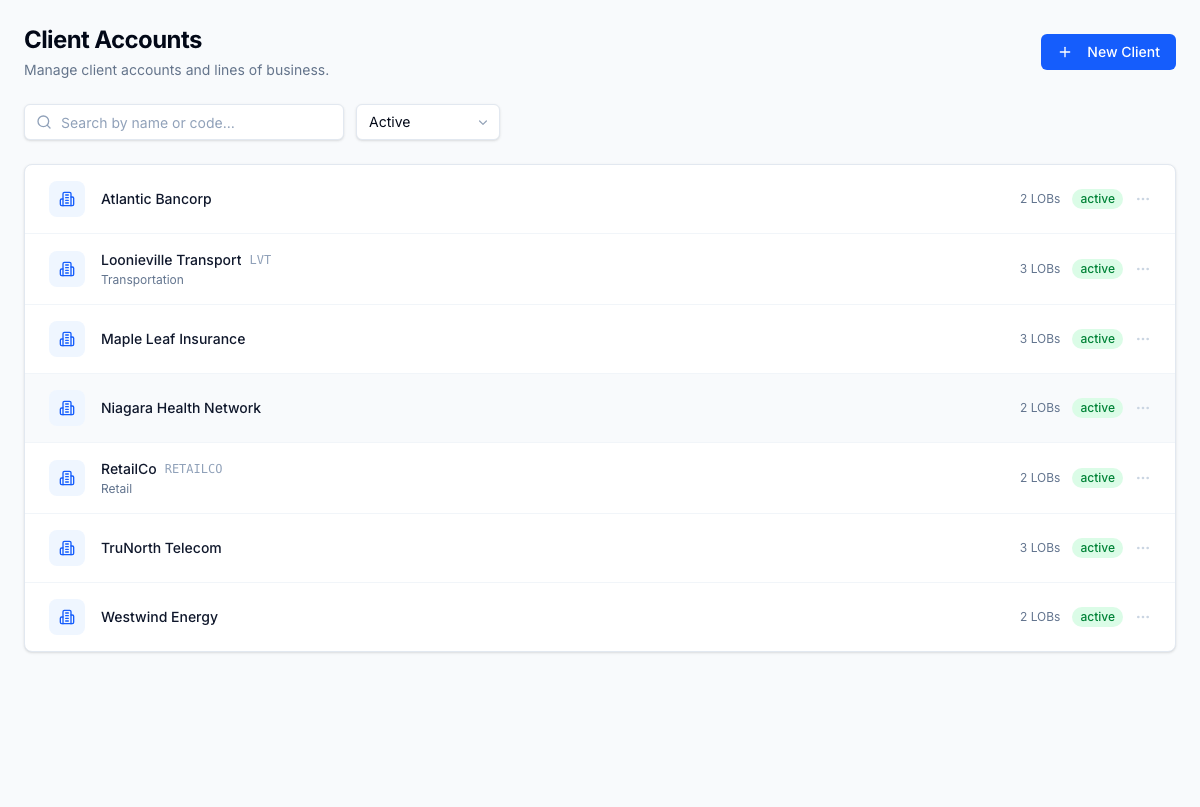Click the 3 LOBs count for TruNorth Telecom

(1040, 548)
